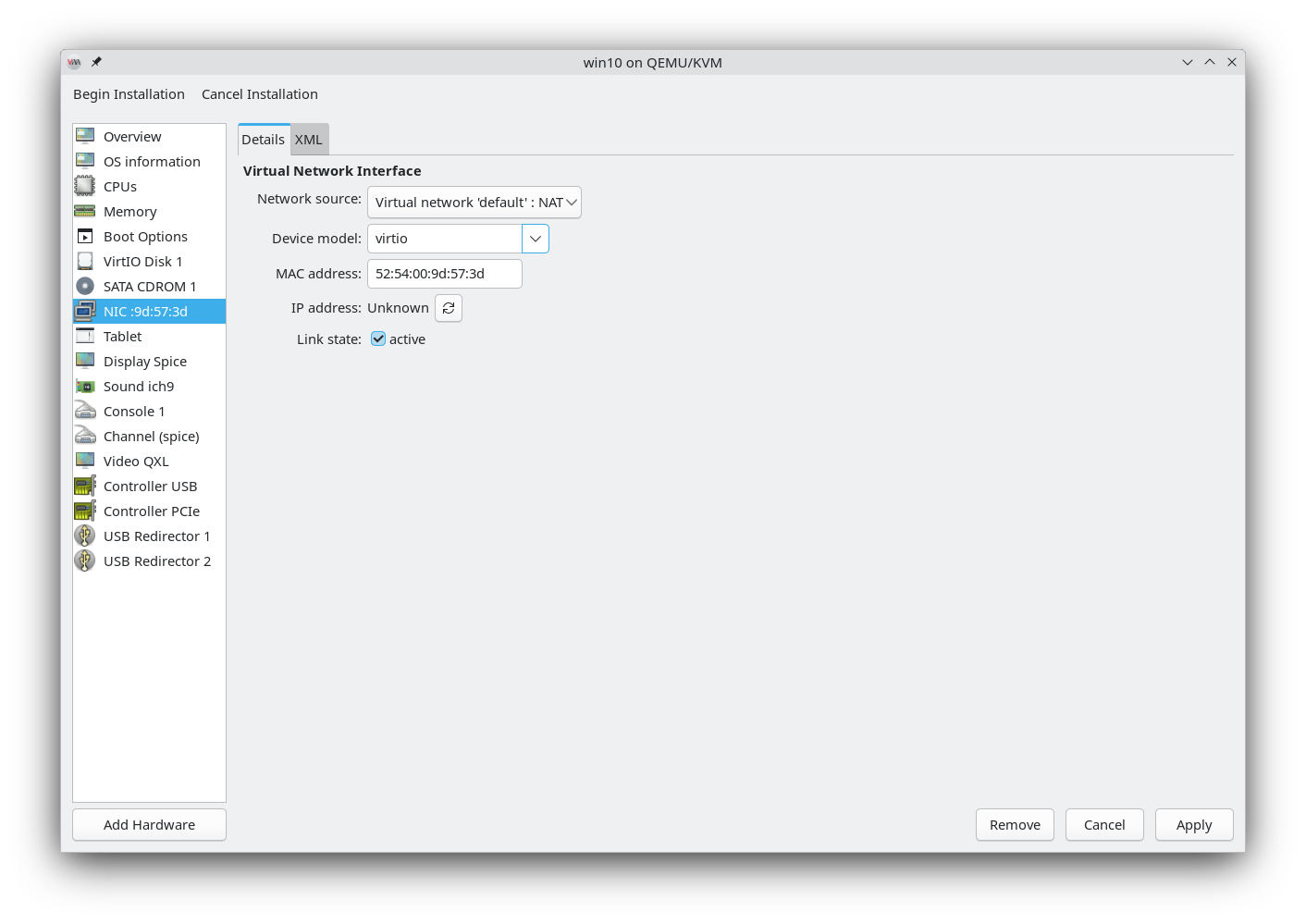The width and height of the screenshot is (1306, 924).
Task: Click the SATA CDROM 1 disc icon
Action: pyautogui.click(x=85, y=287)
